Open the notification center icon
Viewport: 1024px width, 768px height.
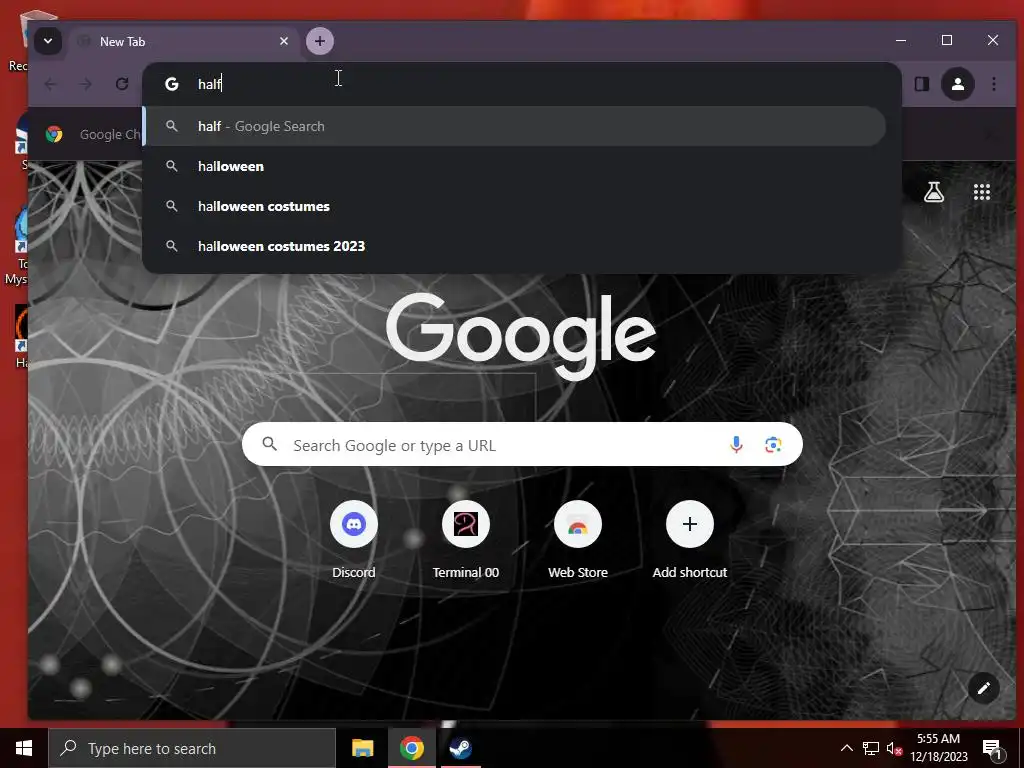click(993, 748)
